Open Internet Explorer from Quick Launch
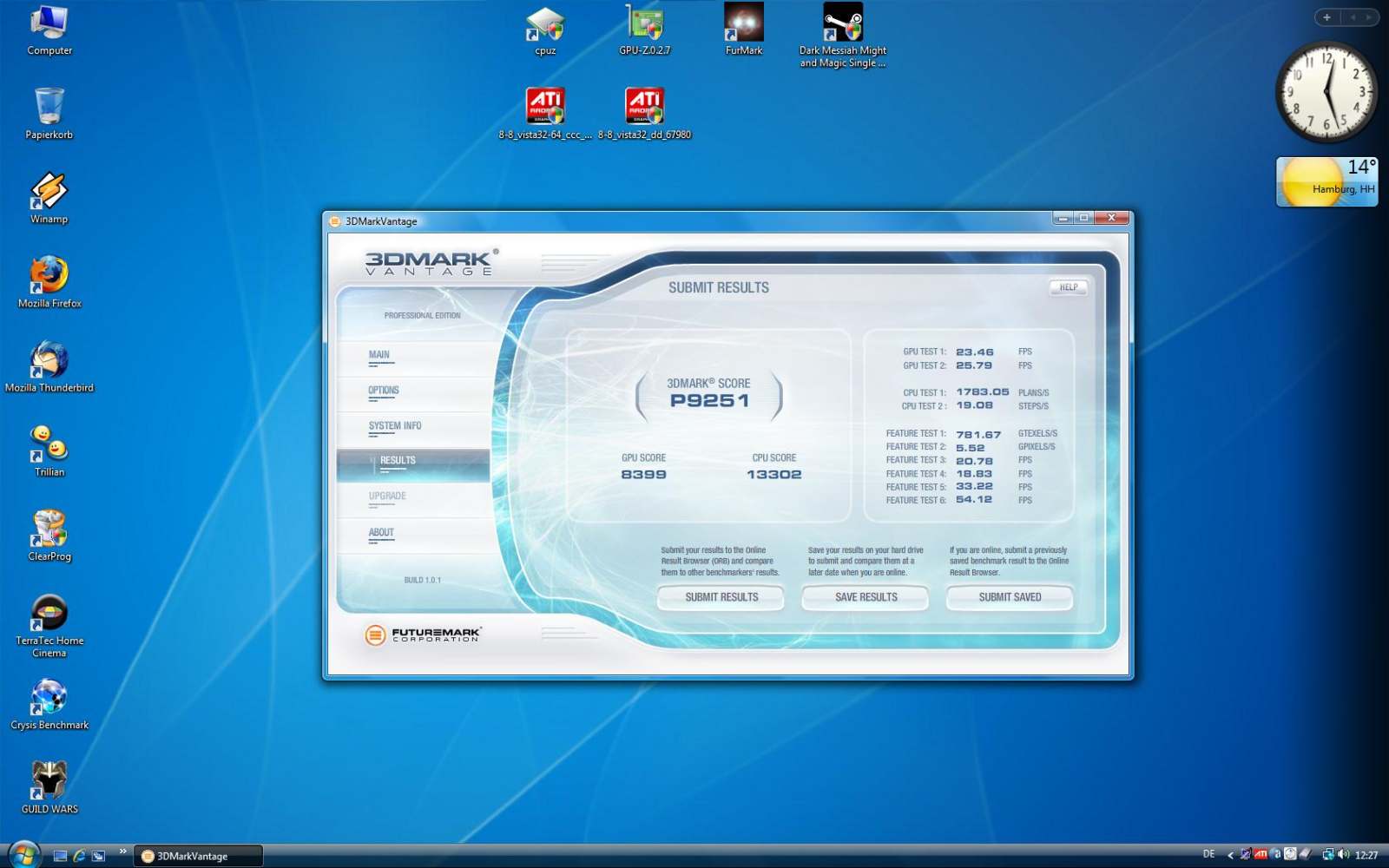 pos(79,856)
